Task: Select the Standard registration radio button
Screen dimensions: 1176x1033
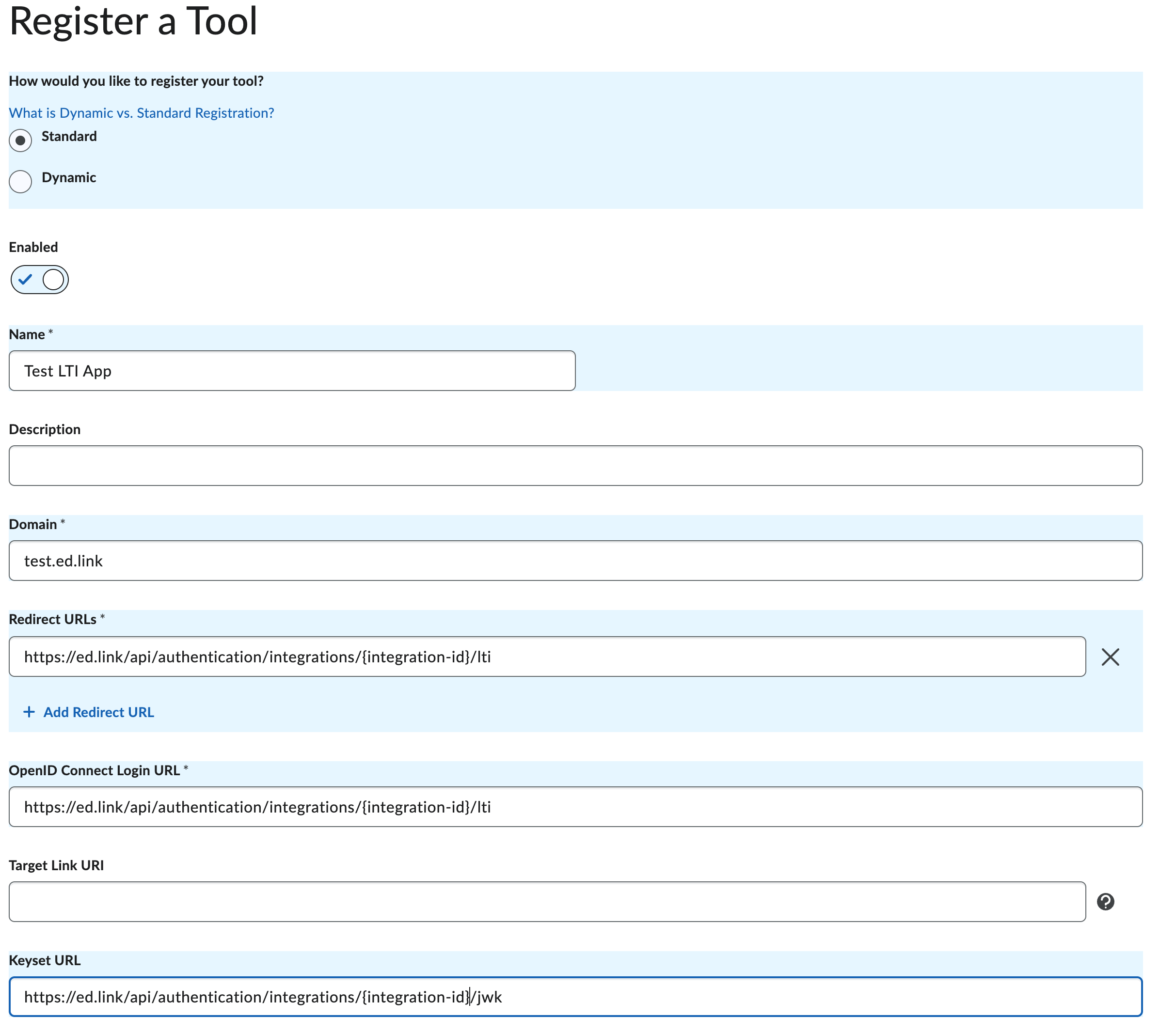Action: [20, 140]
